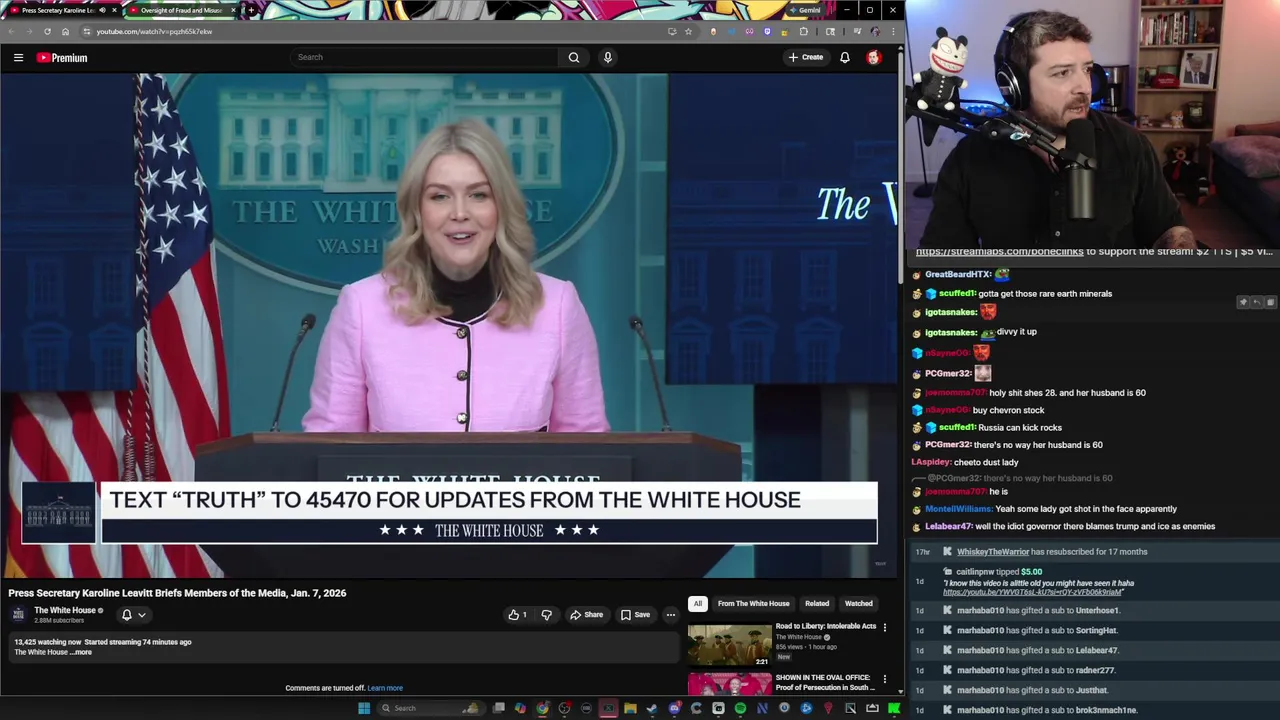Go back with the browser back arrow
Image resolution: width=1280 pixels, height=720 pixels.
[x=11, y=31]
